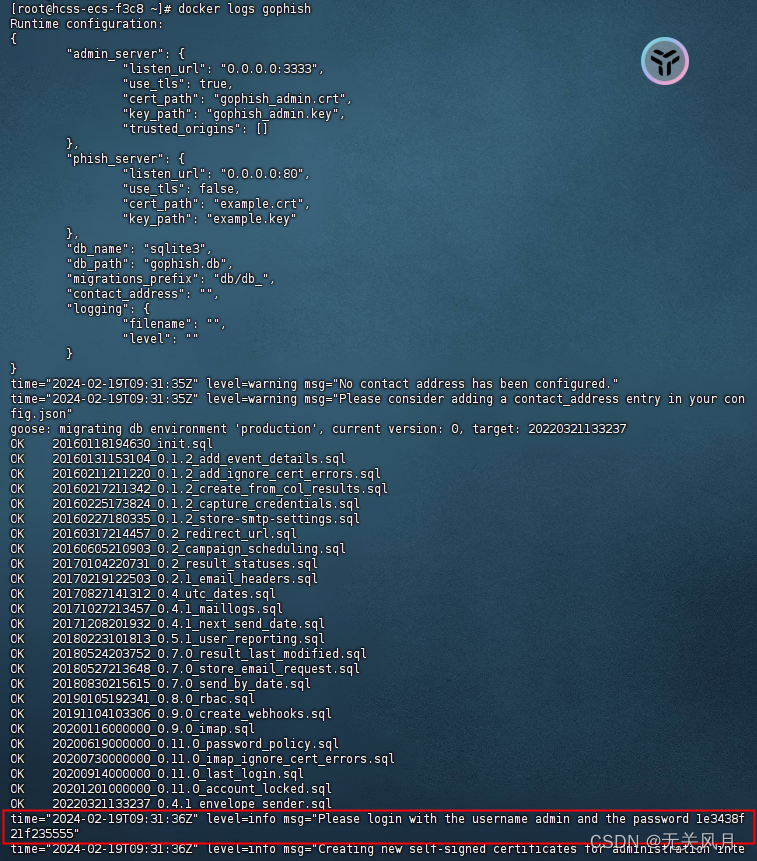The width and height of the screenshot is (757, 861).
Task: Select the store-smtp-settings.sql row
Action: click(x=184, y=518)
